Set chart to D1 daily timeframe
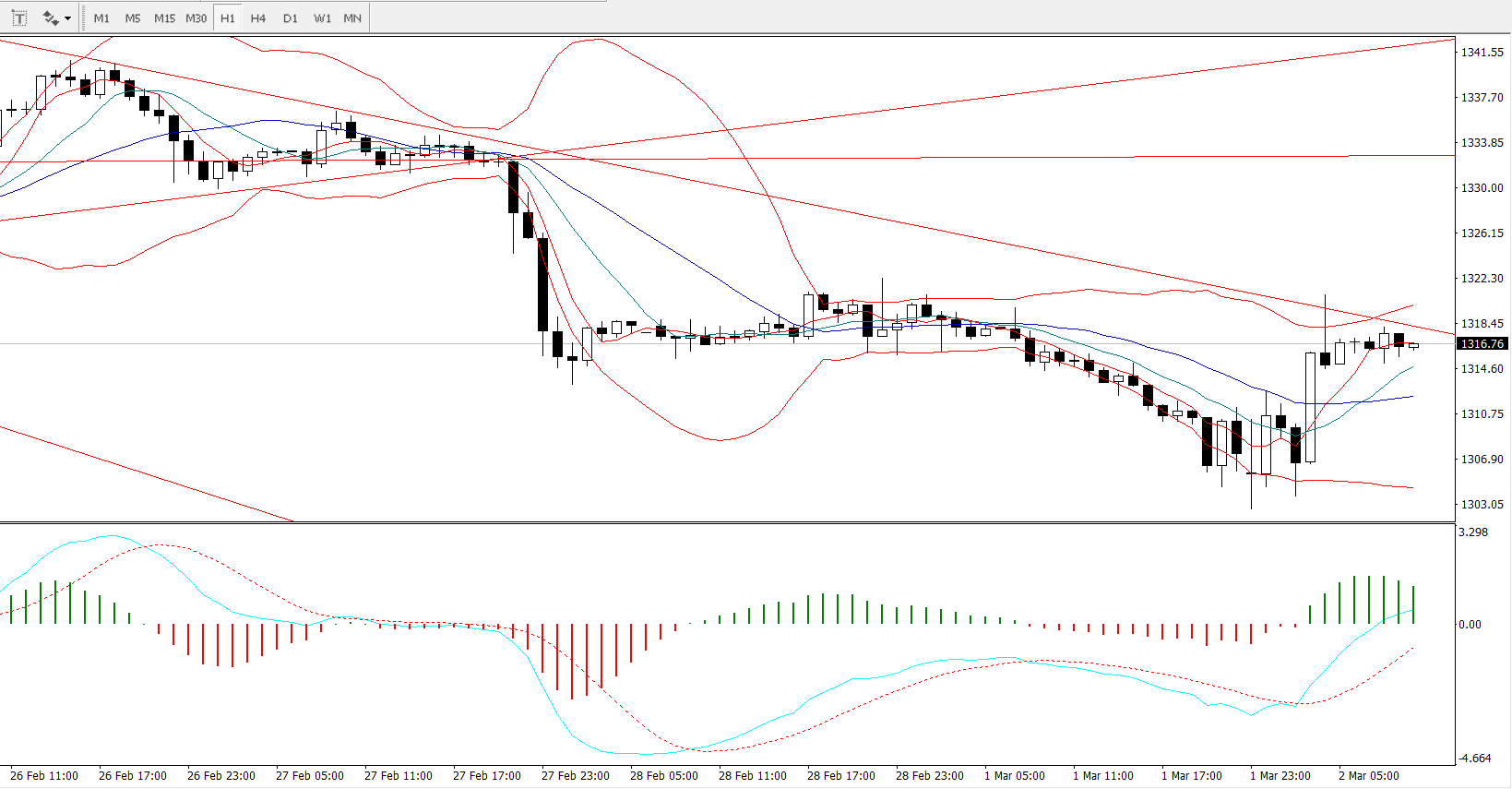1512x789 pixels. 290,18
